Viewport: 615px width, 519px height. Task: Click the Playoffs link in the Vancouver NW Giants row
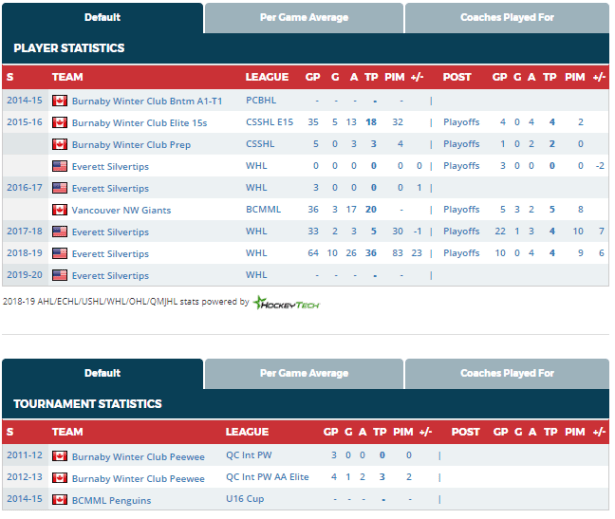pyautogui.click(x=461, y=210)
